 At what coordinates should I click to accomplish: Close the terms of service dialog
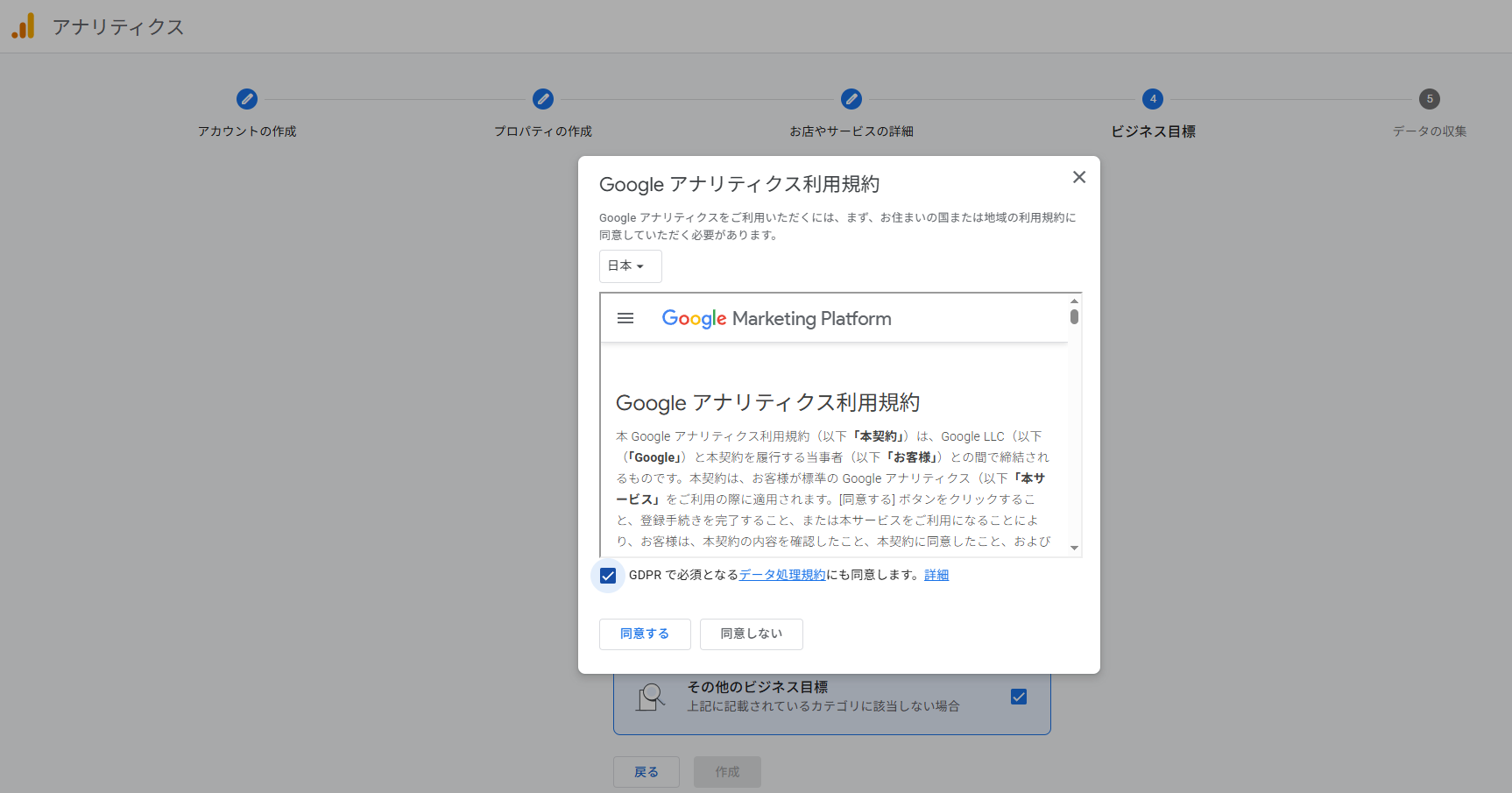(x=1079, y=177)
